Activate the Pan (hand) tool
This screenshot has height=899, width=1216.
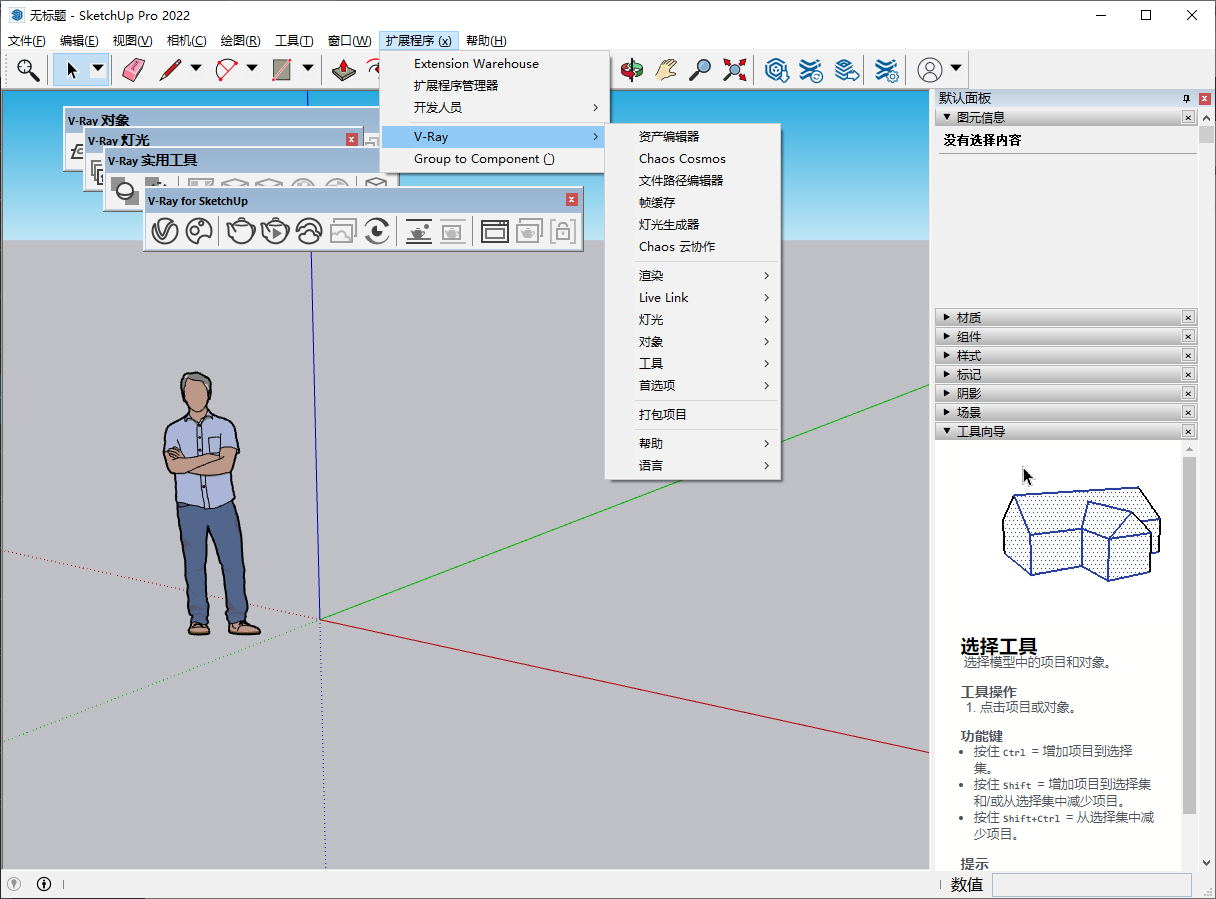(x=666, y=70)
